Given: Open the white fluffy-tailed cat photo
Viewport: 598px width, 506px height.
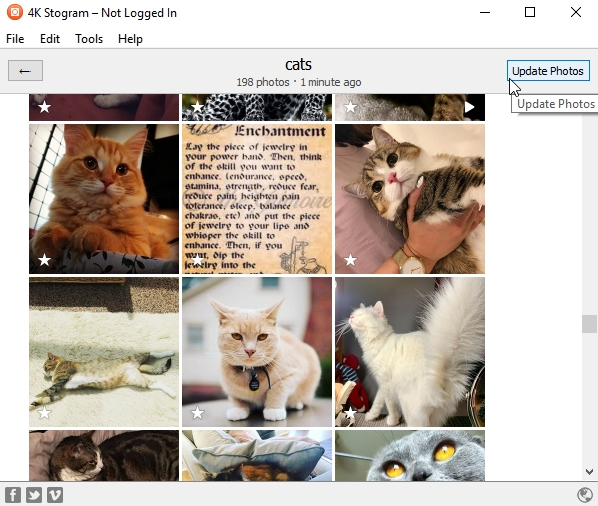Looking at the screenshot, I should [410, 352].
